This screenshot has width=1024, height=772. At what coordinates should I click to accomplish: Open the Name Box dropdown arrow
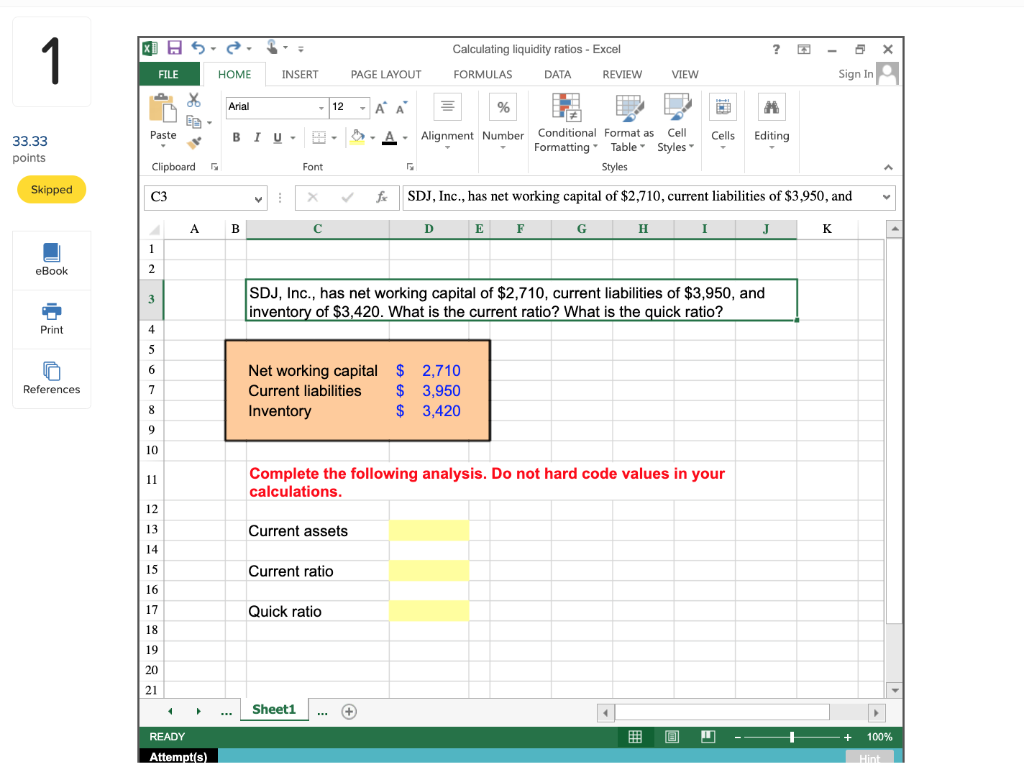point(259,199)
